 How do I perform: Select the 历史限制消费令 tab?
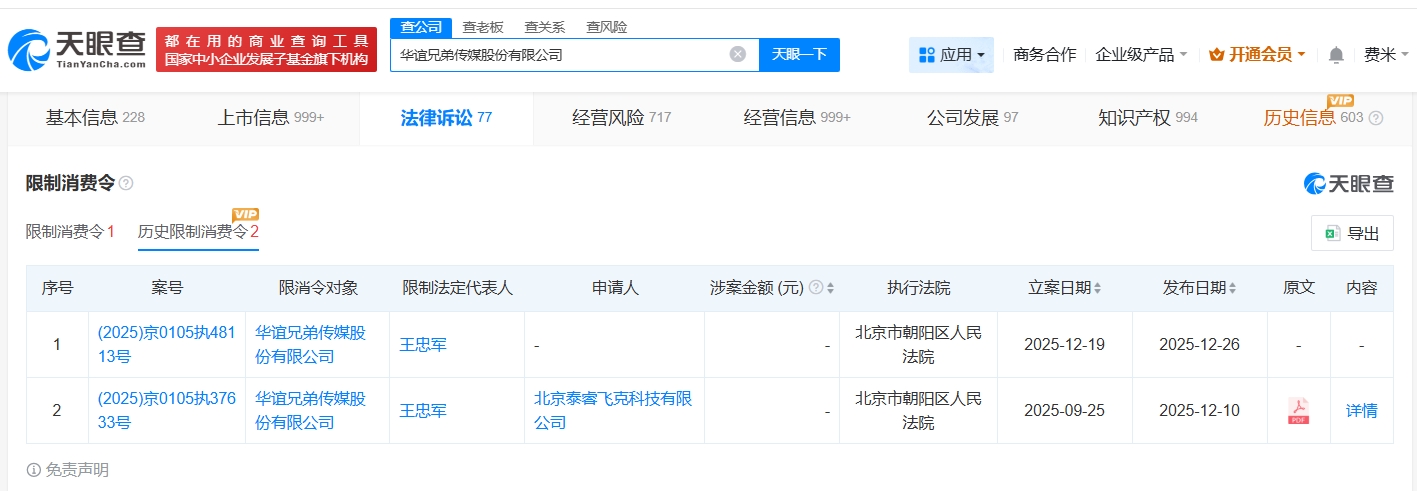(198, 232)
